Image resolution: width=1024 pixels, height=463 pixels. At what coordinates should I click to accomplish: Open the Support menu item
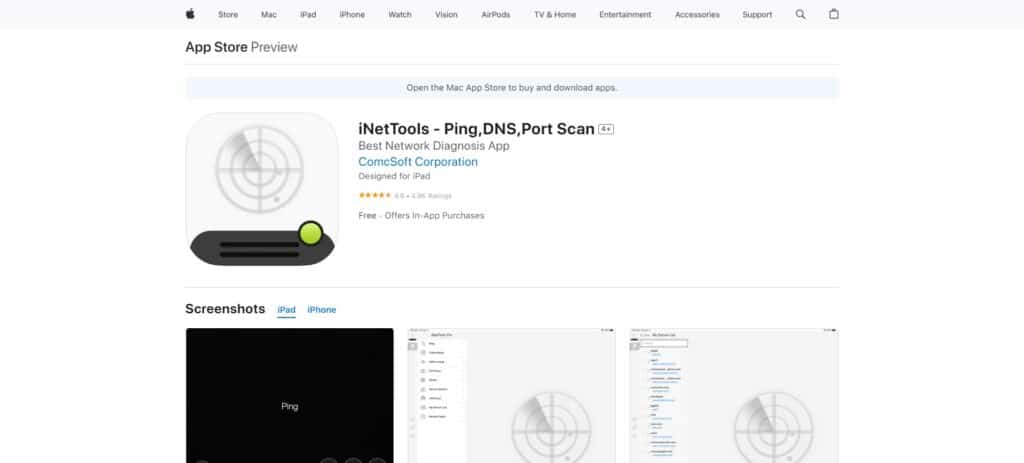point(757,14)
